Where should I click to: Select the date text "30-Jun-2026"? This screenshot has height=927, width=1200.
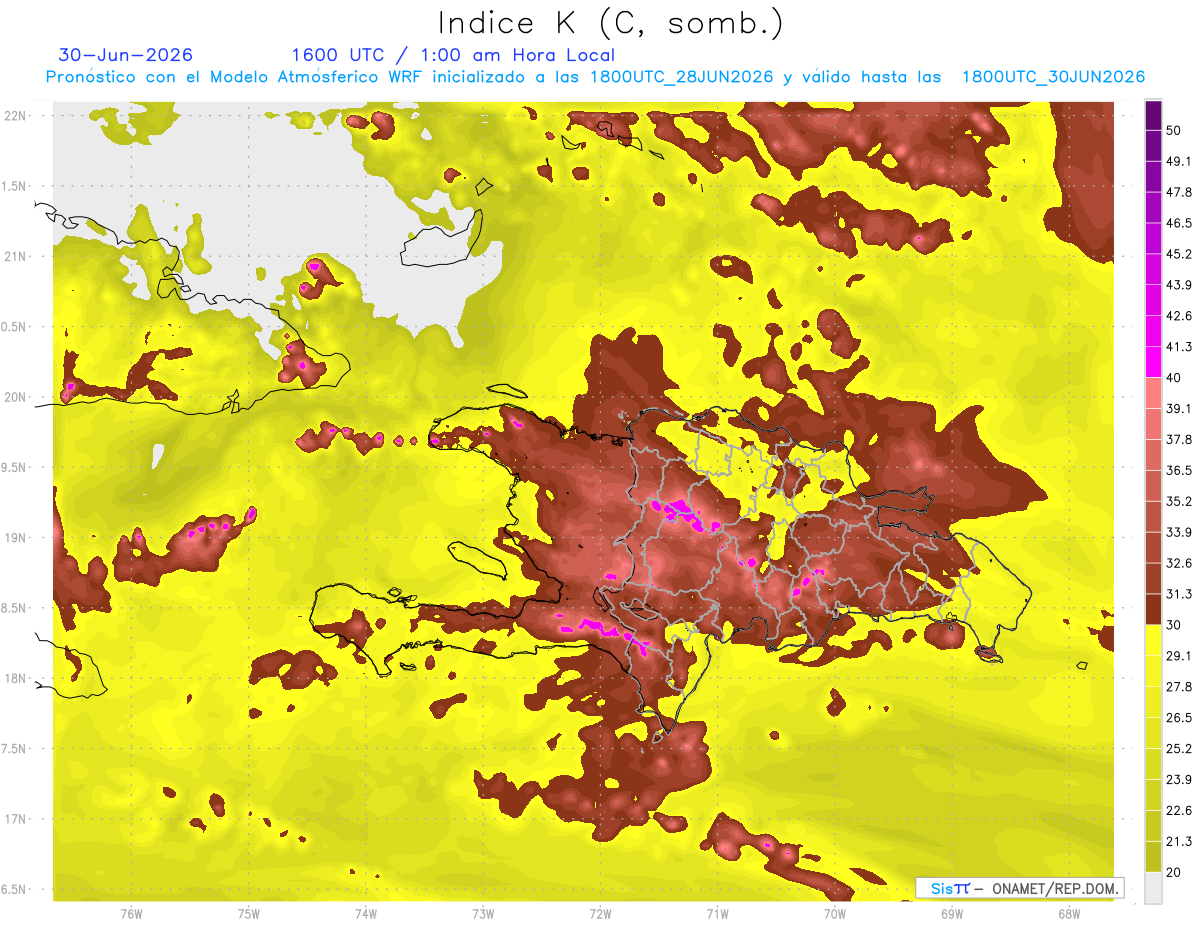(126, 55)
